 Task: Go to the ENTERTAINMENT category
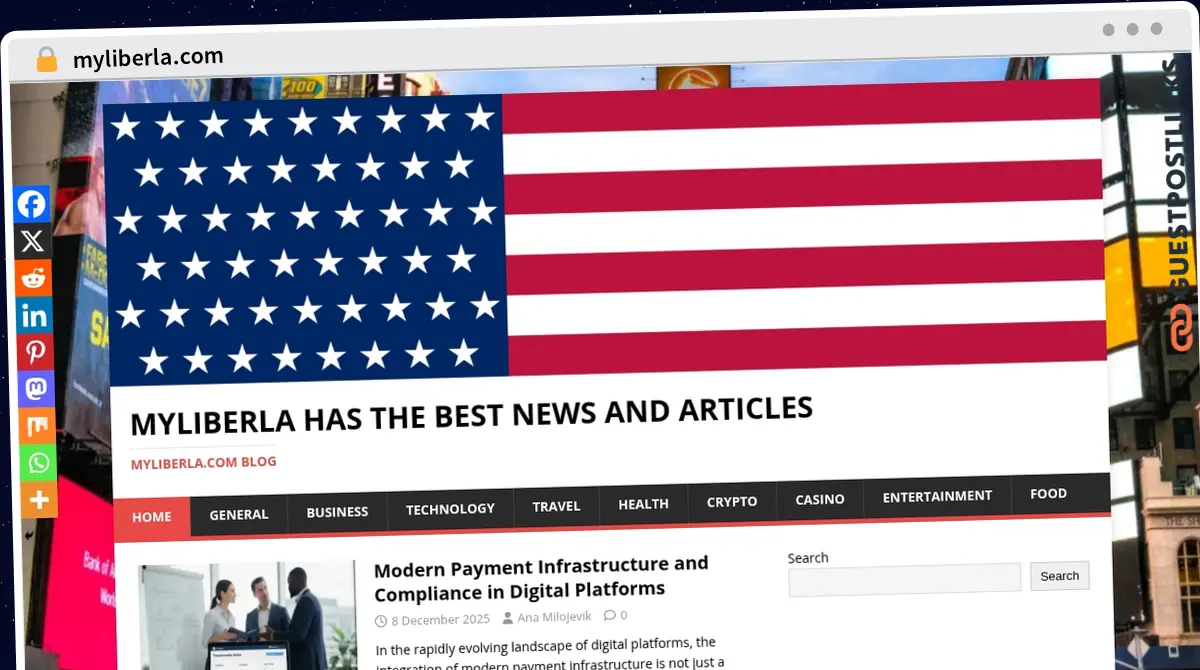click(x=936, y=496)
